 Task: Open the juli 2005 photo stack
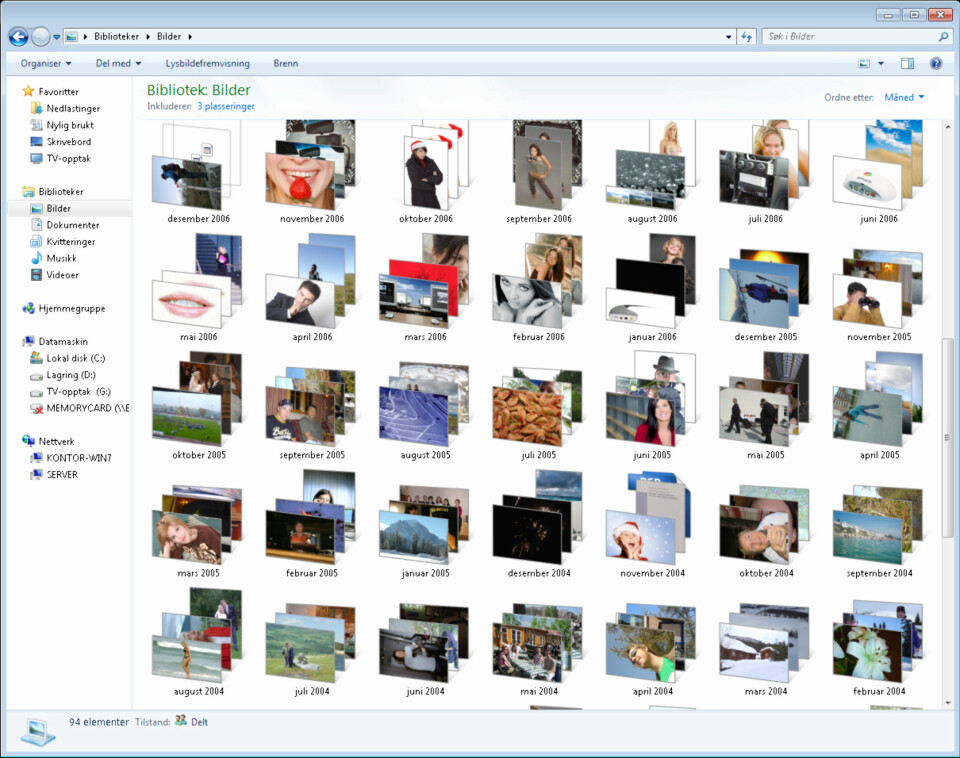point(538,410)
